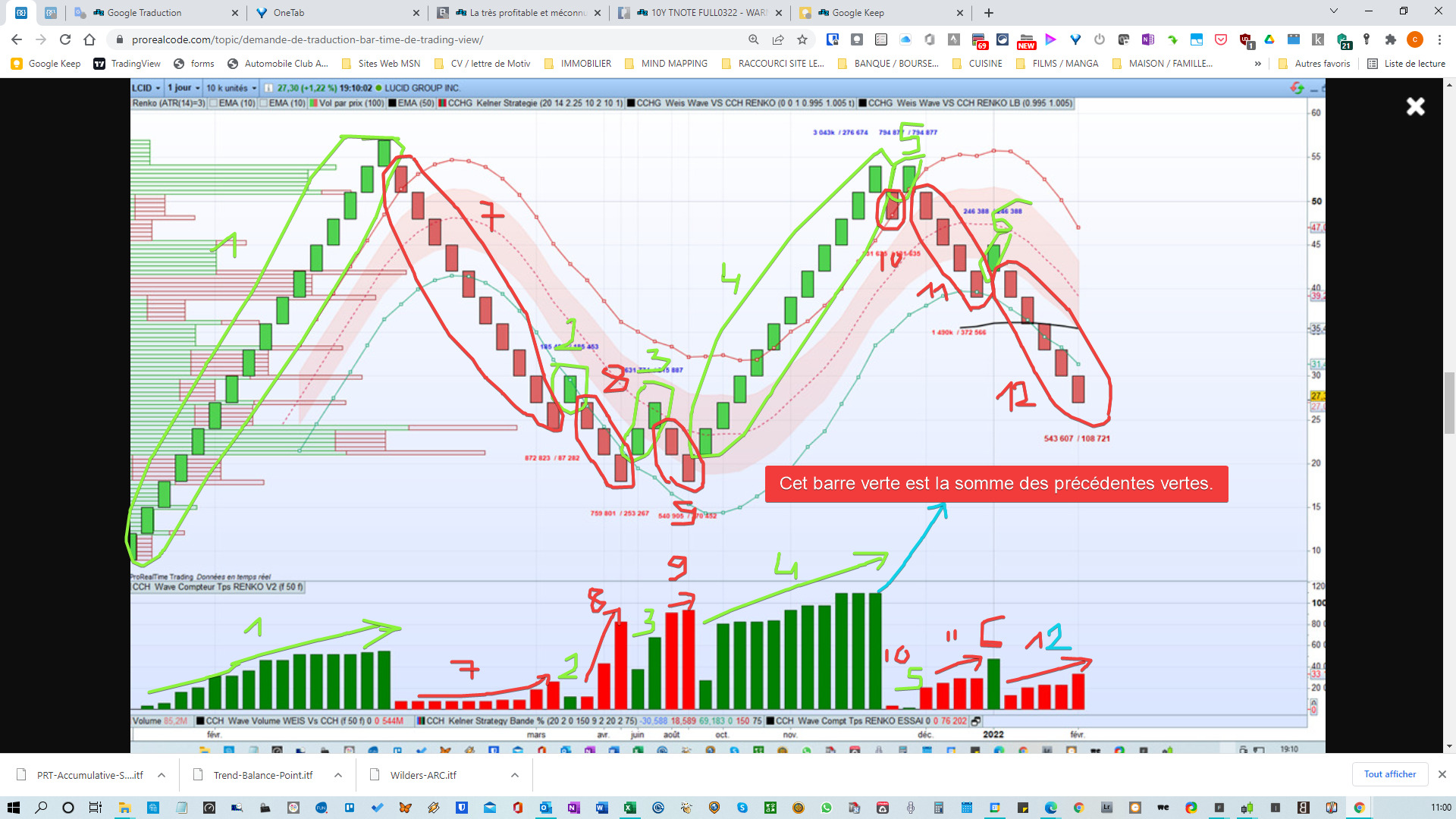The image size is (1456, 819).
Task: Open the tab search chevron
Action: (1333, 12)
